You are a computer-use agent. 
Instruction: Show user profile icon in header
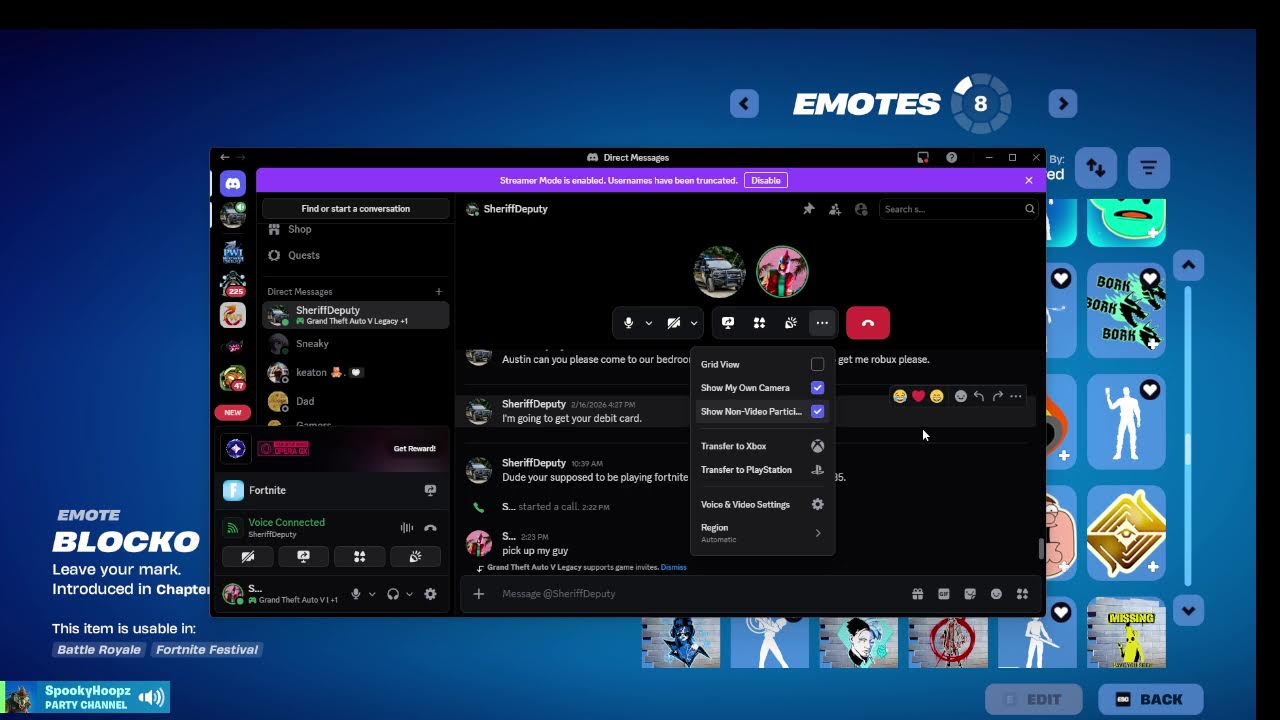pos(861,209)
